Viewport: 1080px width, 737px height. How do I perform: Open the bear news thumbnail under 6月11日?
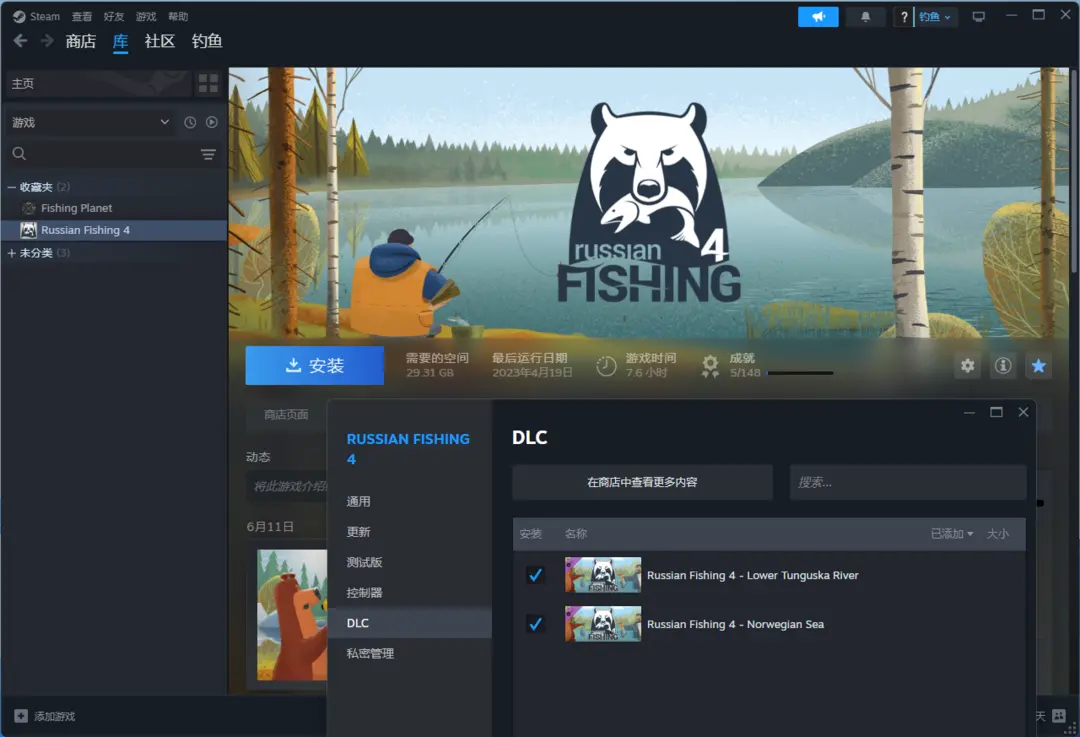click(292, 615)
